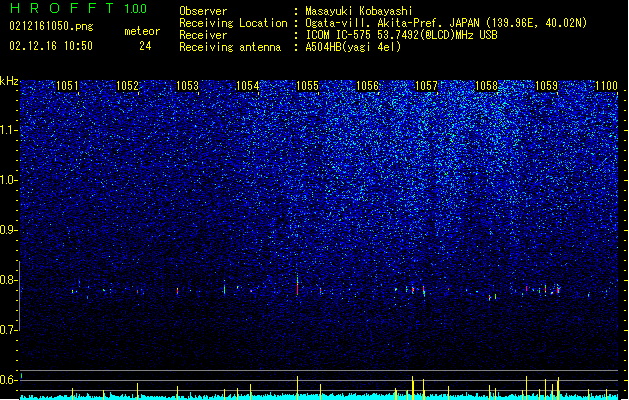Select the file name 0212161050.png
Screen dimensions: 629x400
coord(51,26)
